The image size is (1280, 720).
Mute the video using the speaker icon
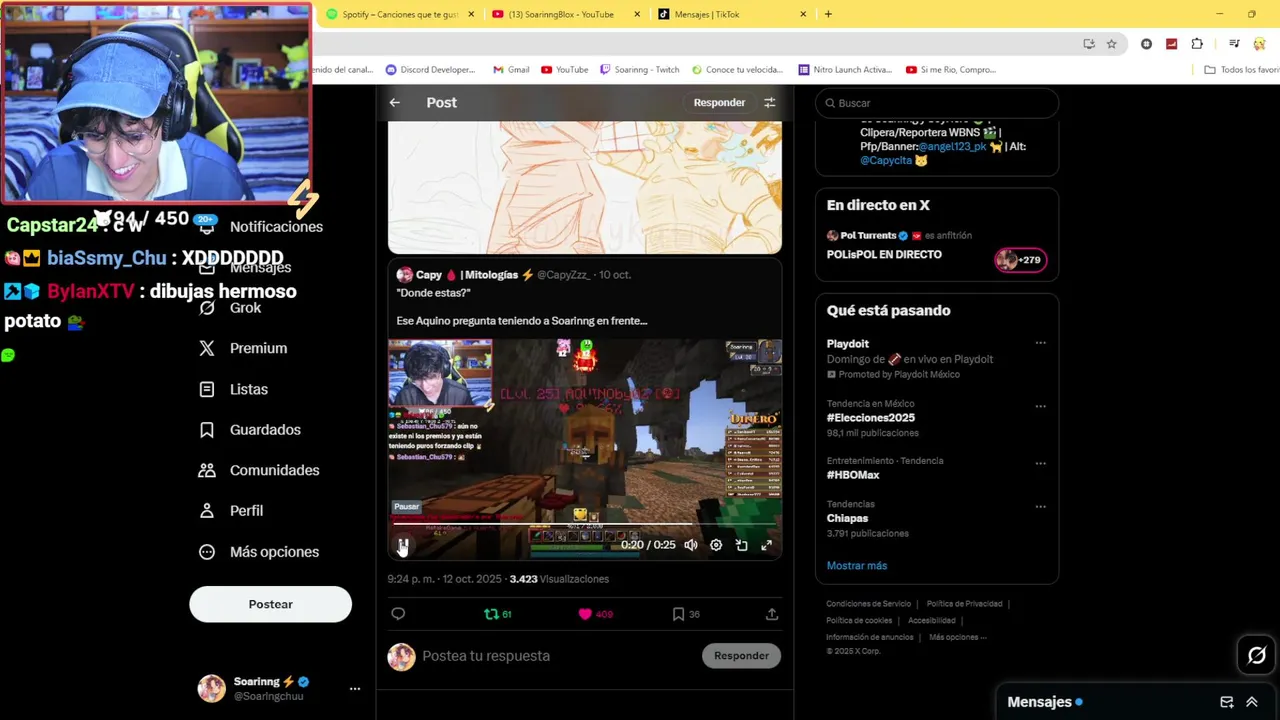point(690,545)
